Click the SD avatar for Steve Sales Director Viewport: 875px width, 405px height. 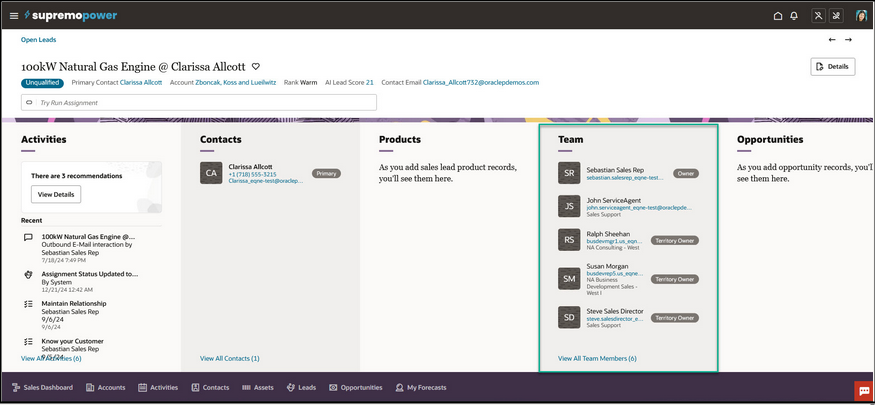[x=569, y=317]
